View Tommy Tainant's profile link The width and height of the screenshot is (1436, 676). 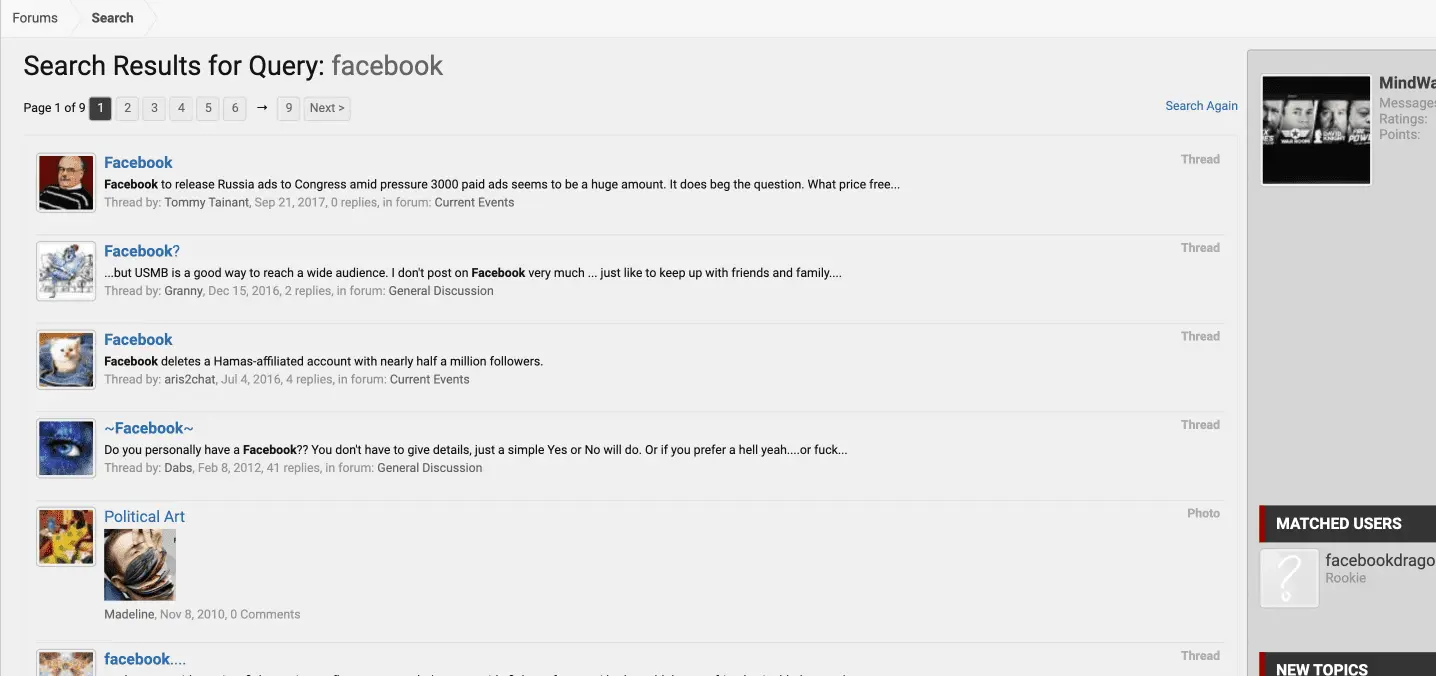[206, 202]
